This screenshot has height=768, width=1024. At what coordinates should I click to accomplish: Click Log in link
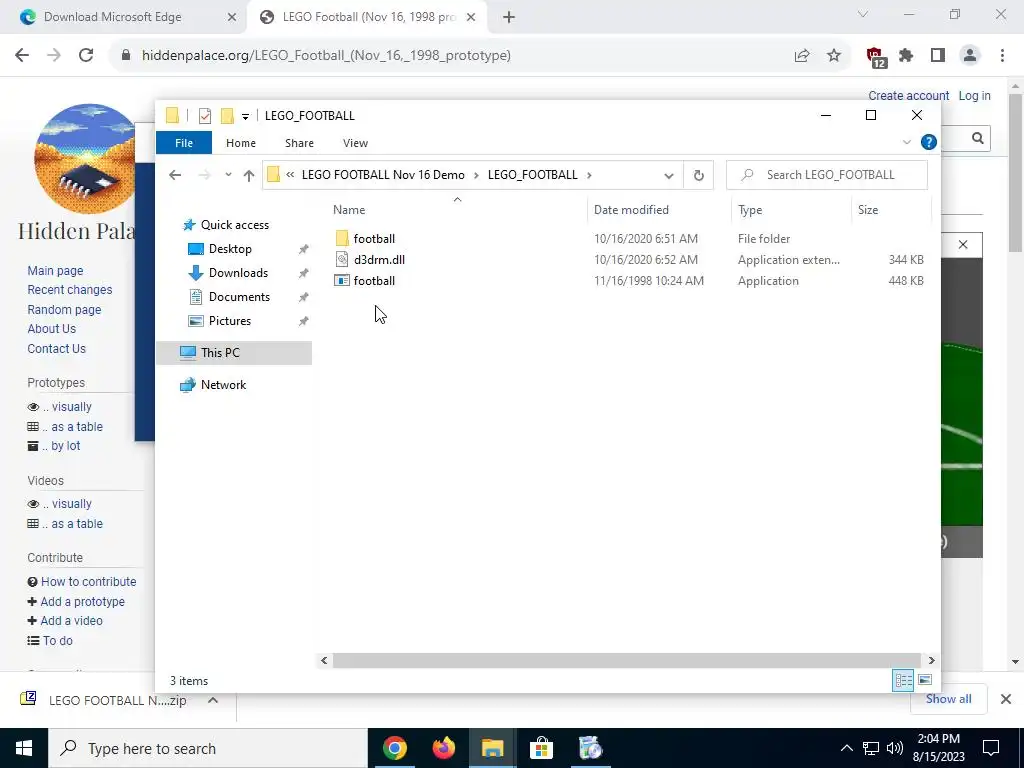point(974,95)
